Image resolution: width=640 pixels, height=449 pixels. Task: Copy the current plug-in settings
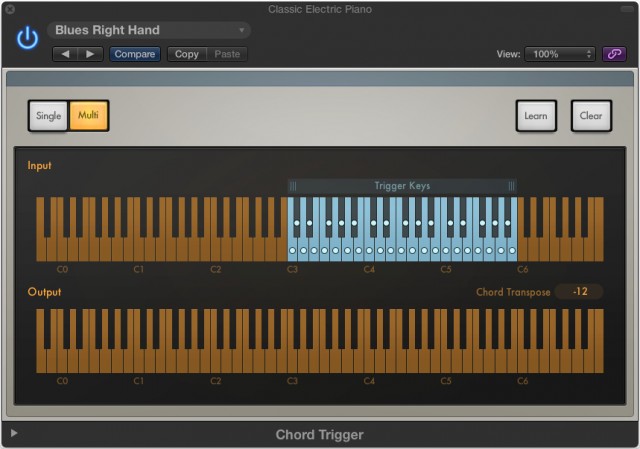coord(187,54)
